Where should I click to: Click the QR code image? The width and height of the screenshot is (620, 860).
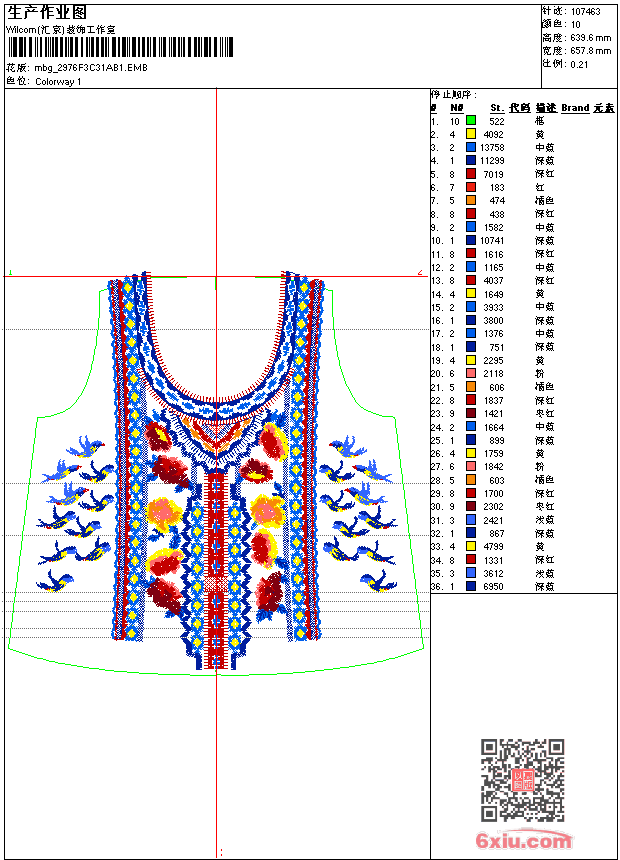point(522,780)
